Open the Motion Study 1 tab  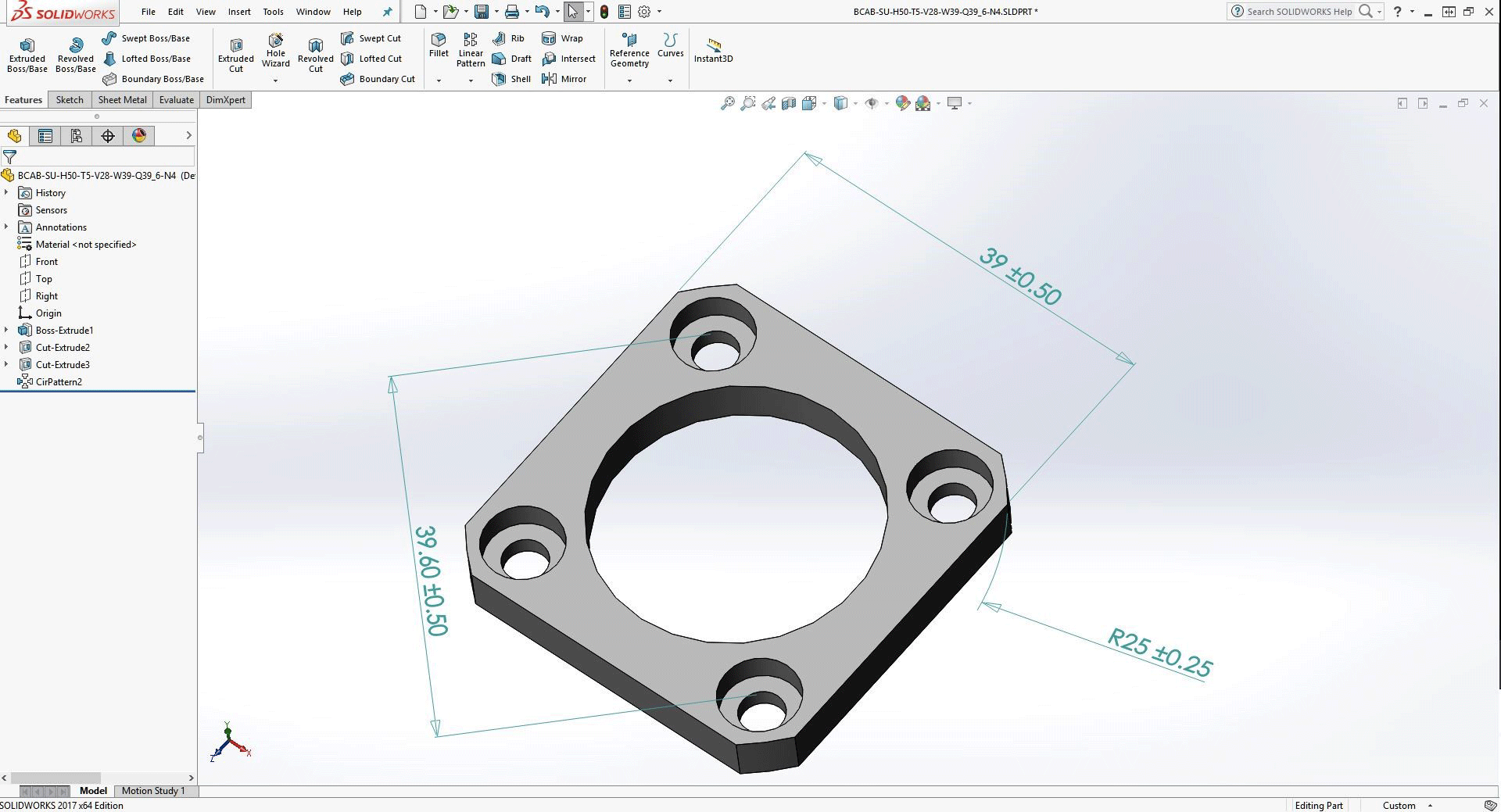coord(153,791)
